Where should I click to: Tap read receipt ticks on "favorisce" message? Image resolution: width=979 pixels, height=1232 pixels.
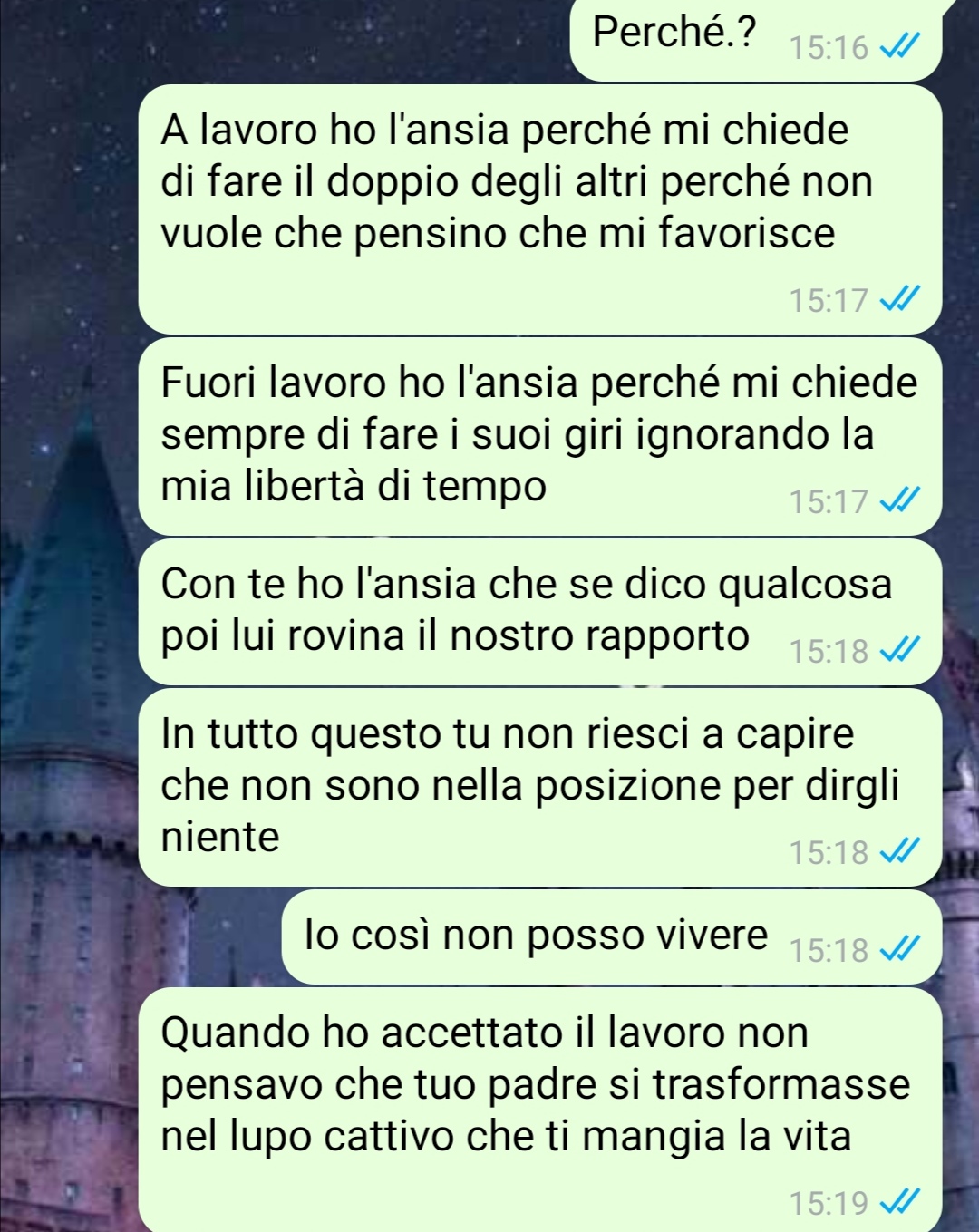pos(901,299)
